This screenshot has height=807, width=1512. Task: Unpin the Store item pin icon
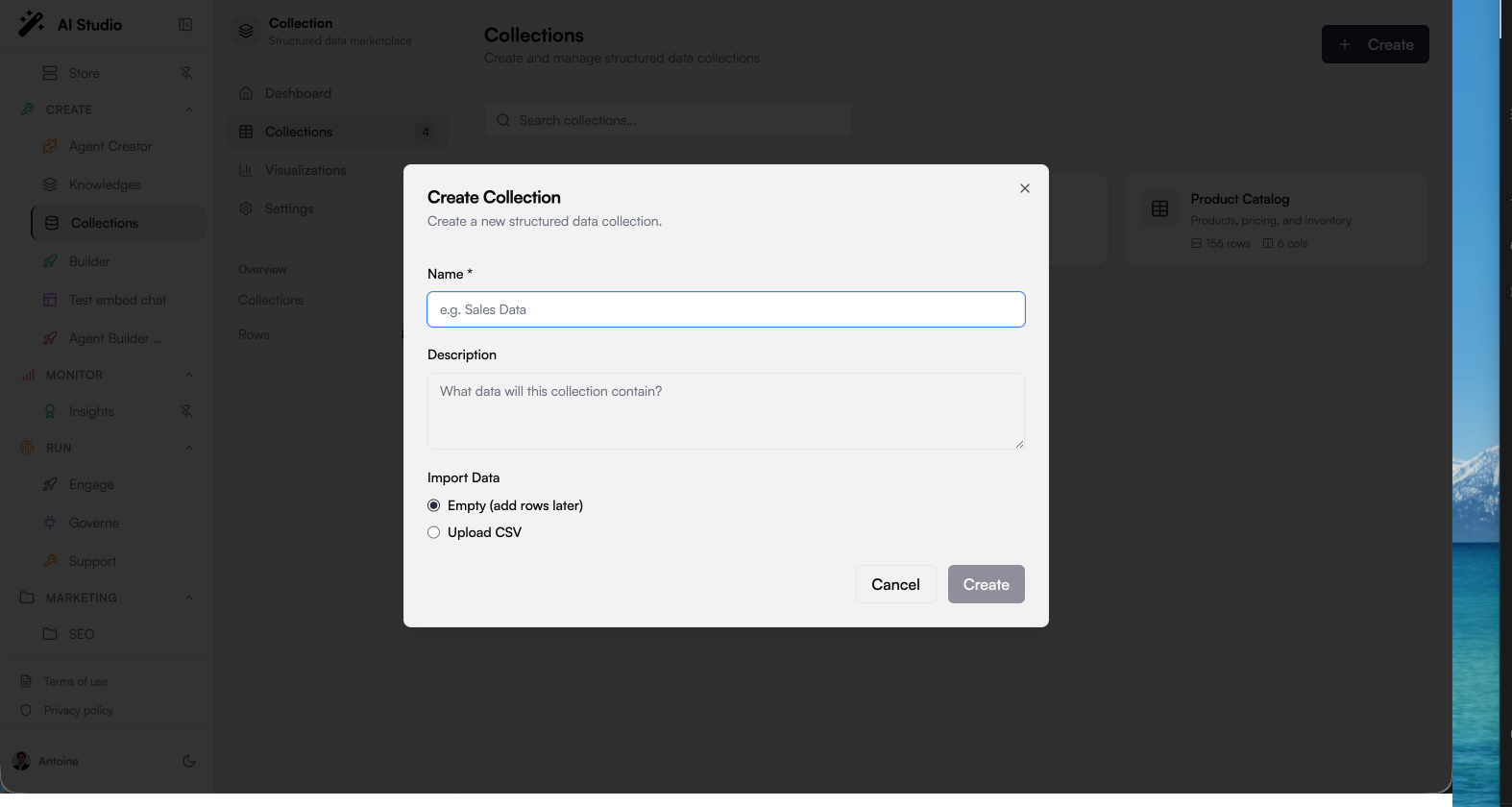186,73
